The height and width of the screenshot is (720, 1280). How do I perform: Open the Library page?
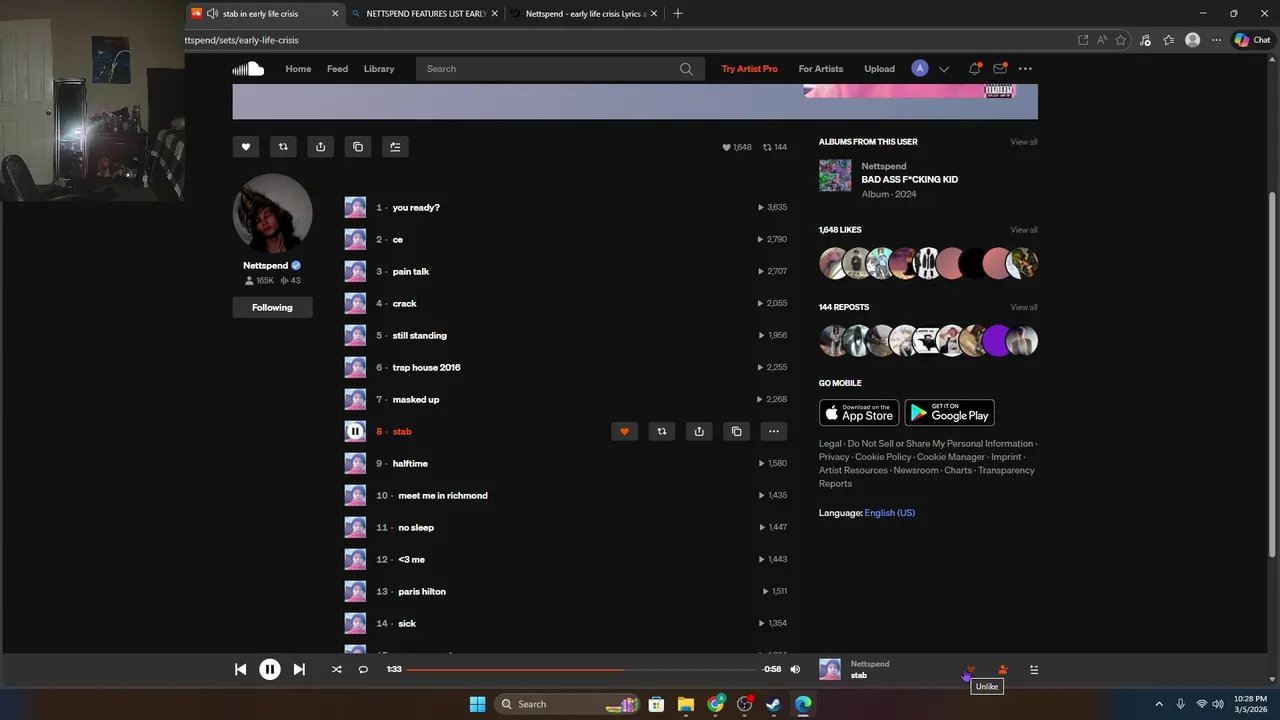coord(379,69)
